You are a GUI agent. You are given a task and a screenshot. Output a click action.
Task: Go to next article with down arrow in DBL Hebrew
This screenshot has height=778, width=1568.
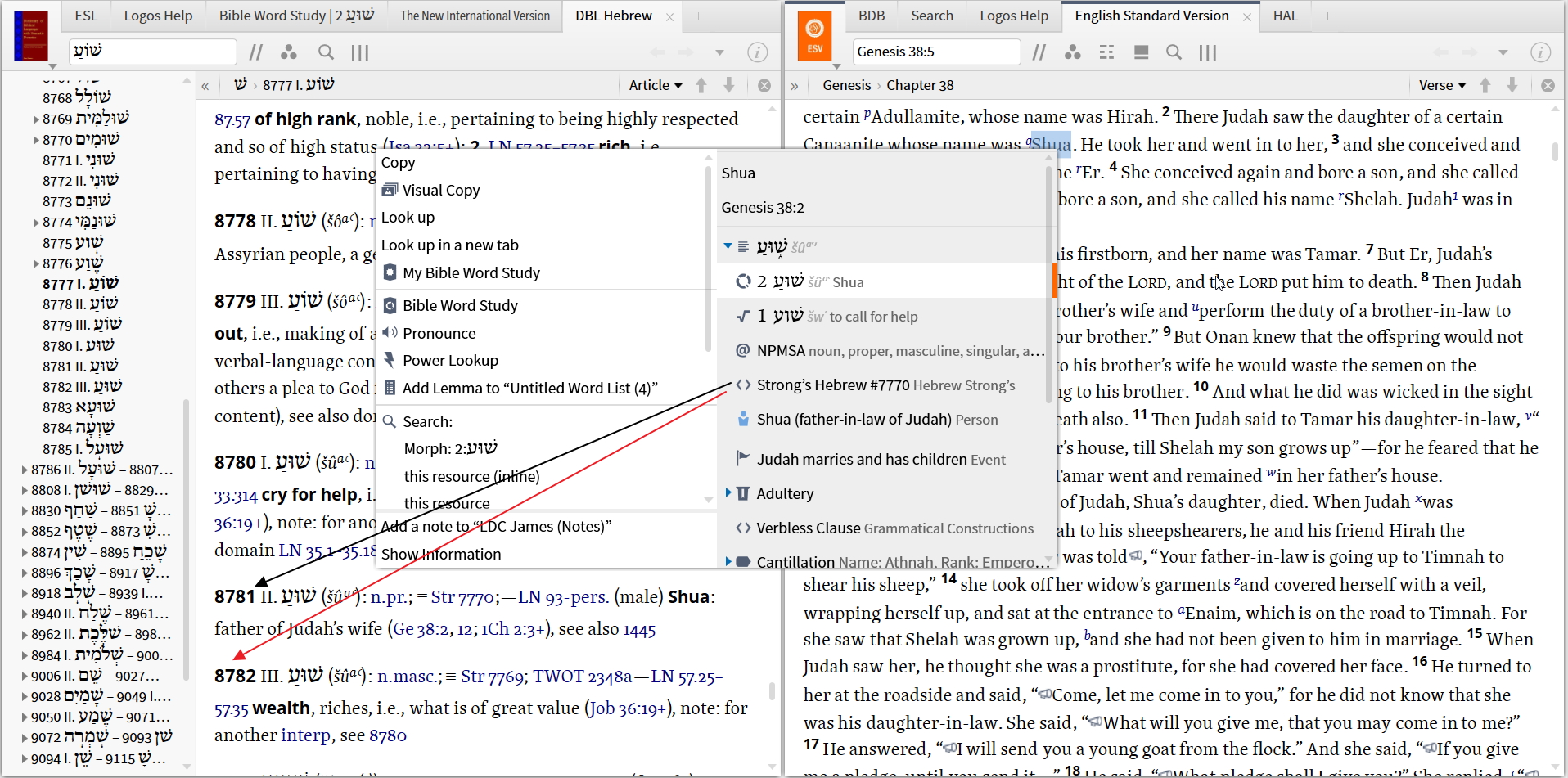click(x=729, y=85)
